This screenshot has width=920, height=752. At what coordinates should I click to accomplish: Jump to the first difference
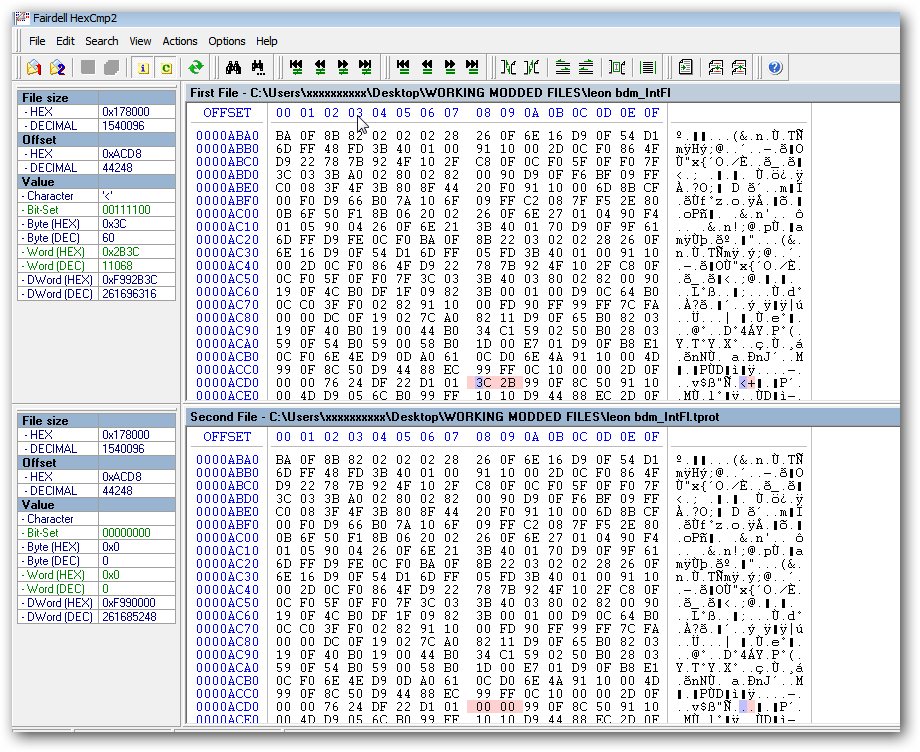(x=295, y=67)
